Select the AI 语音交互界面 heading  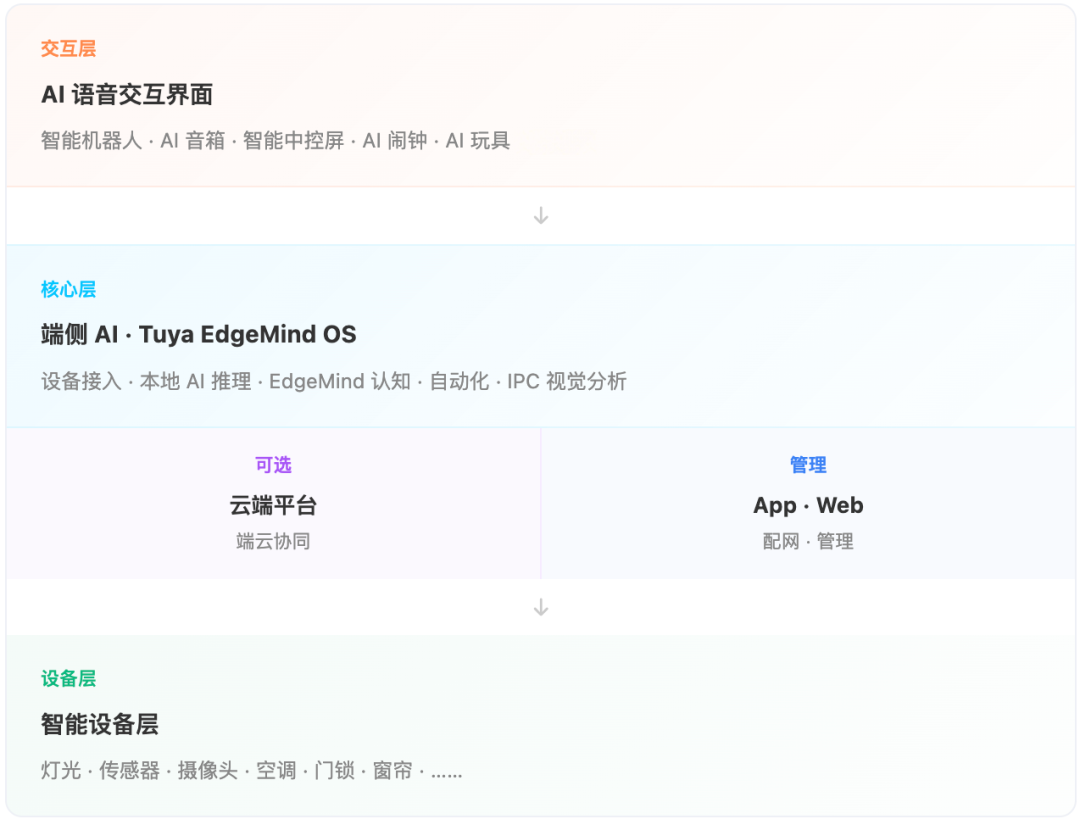127,94
